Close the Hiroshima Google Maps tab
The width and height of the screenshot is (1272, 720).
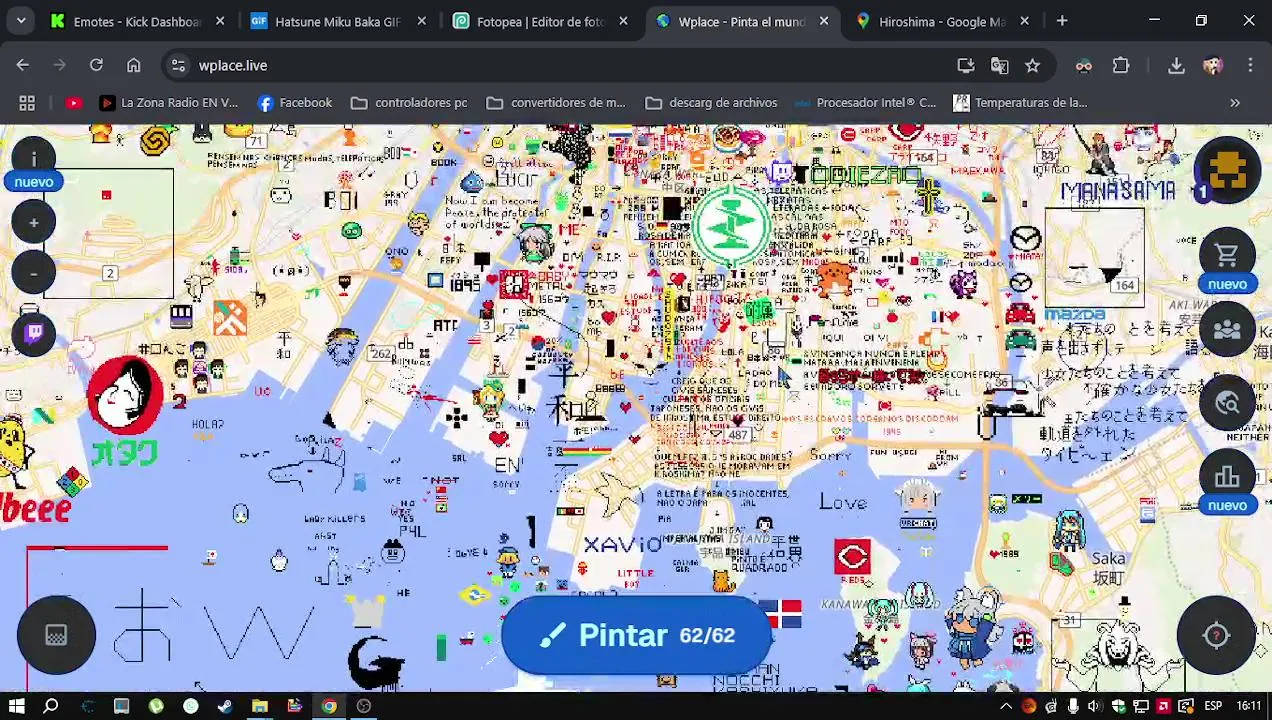click(1024, 21)
